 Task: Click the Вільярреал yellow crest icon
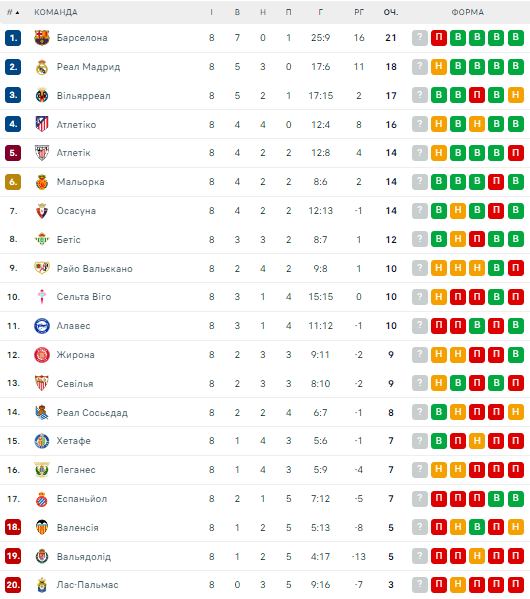point(42,96)
